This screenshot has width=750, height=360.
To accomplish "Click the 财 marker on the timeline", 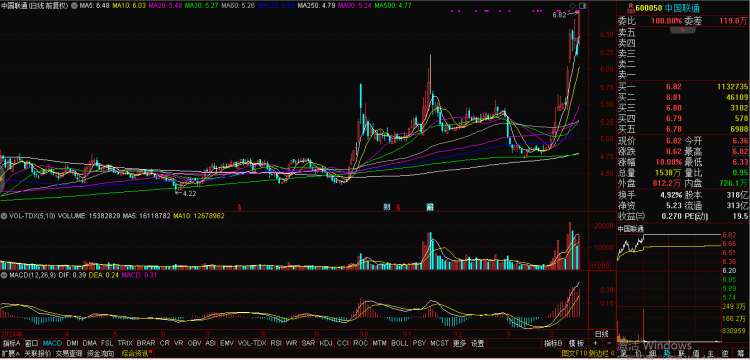I will (386, 207).
